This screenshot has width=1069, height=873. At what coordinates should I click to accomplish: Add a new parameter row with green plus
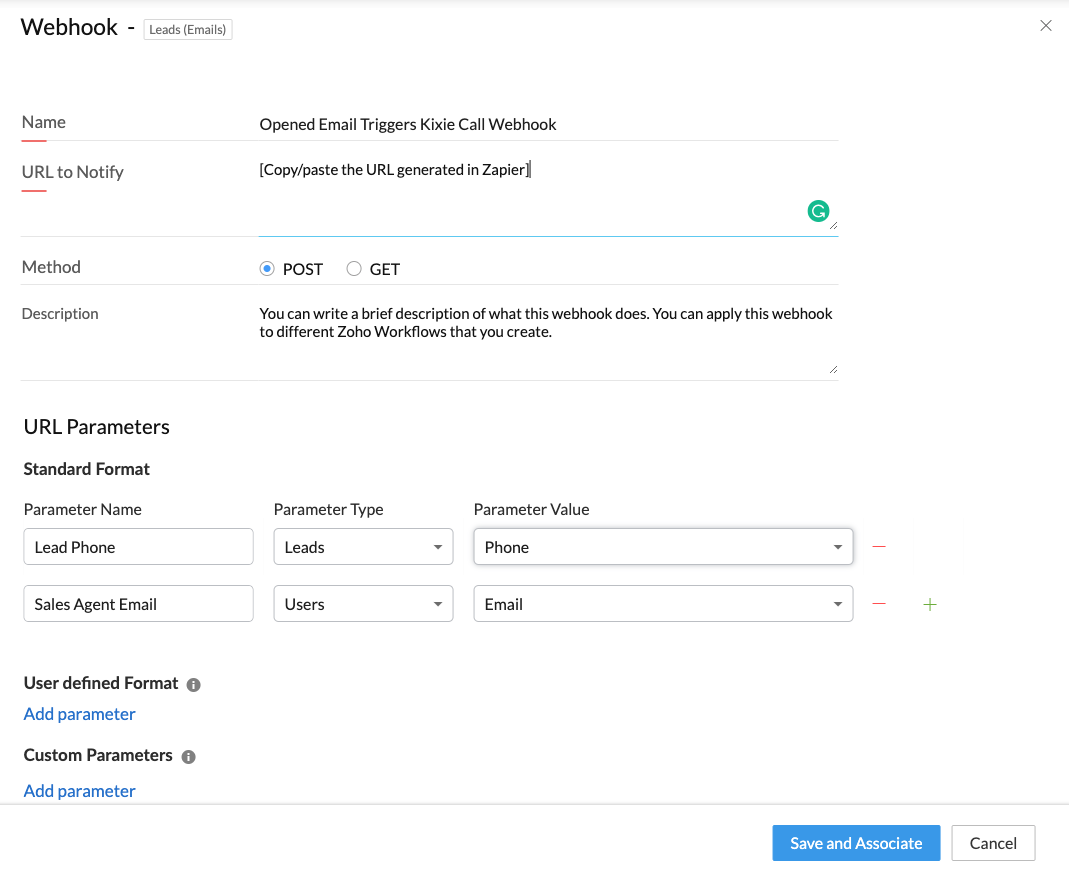[x=930, y=604]
